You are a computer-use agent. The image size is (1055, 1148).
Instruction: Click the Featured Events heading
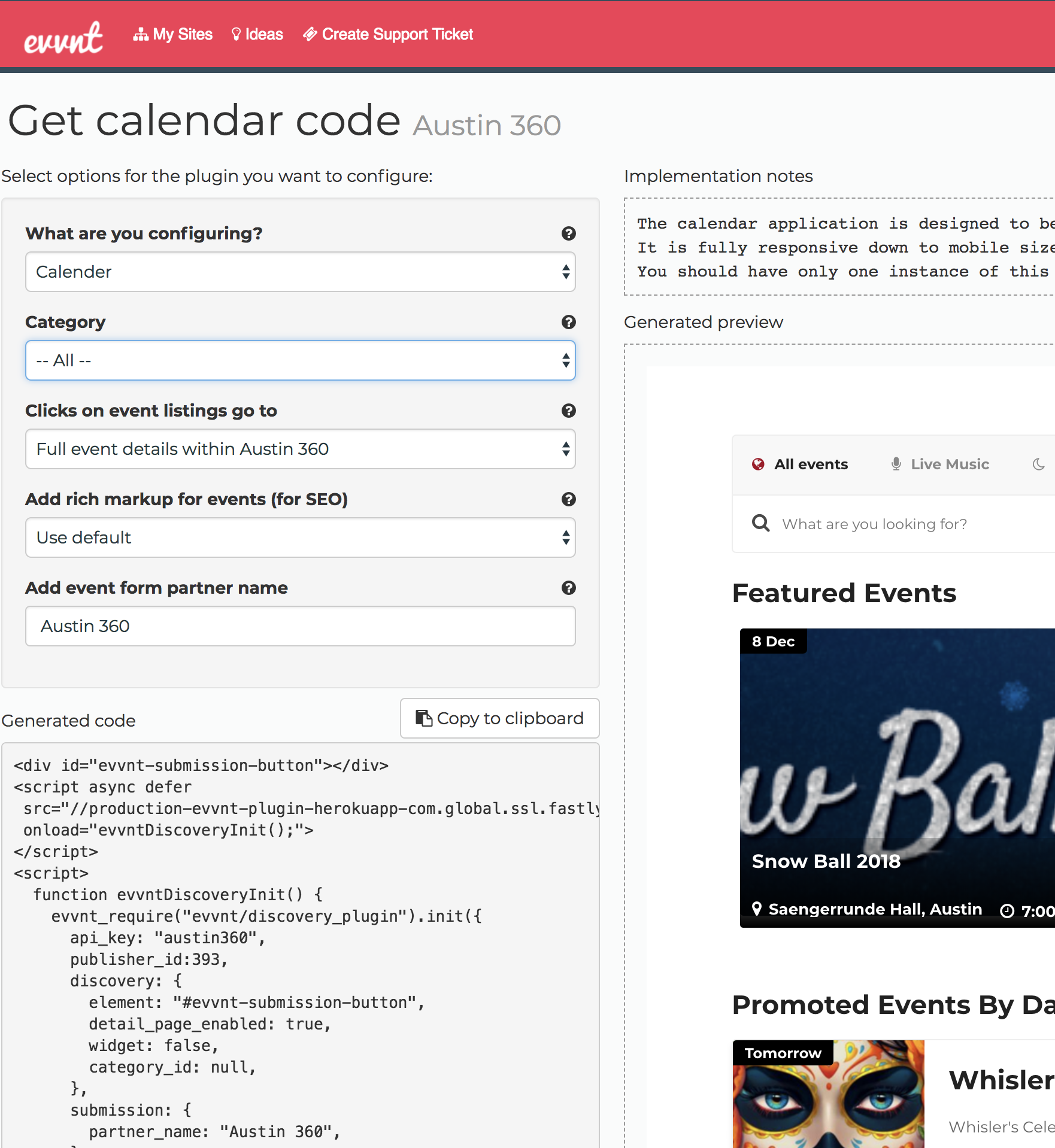coord(844,593)
